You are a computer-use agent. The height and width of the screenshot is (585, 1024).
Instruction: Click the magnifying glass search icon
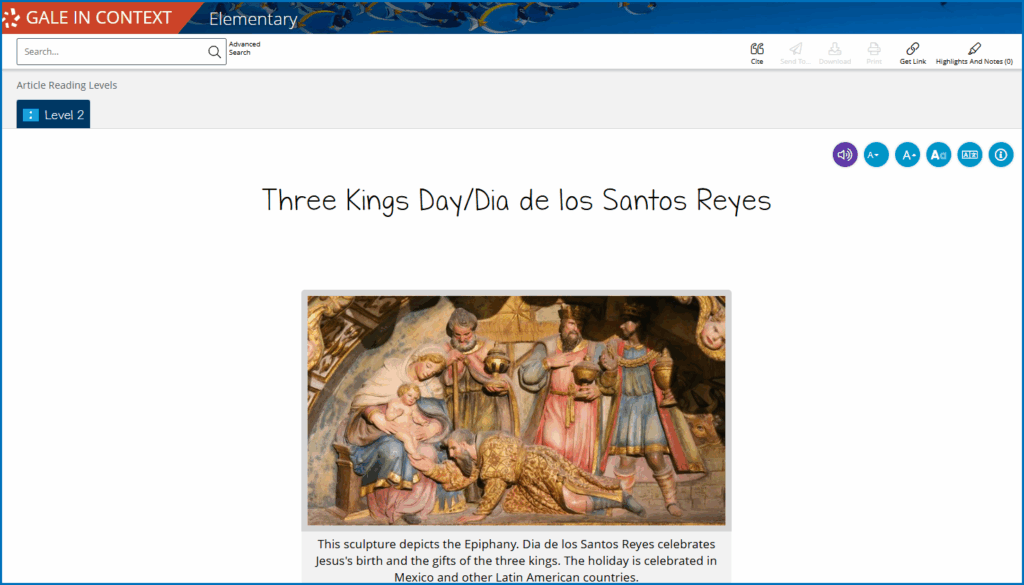[x=214, y=52]
